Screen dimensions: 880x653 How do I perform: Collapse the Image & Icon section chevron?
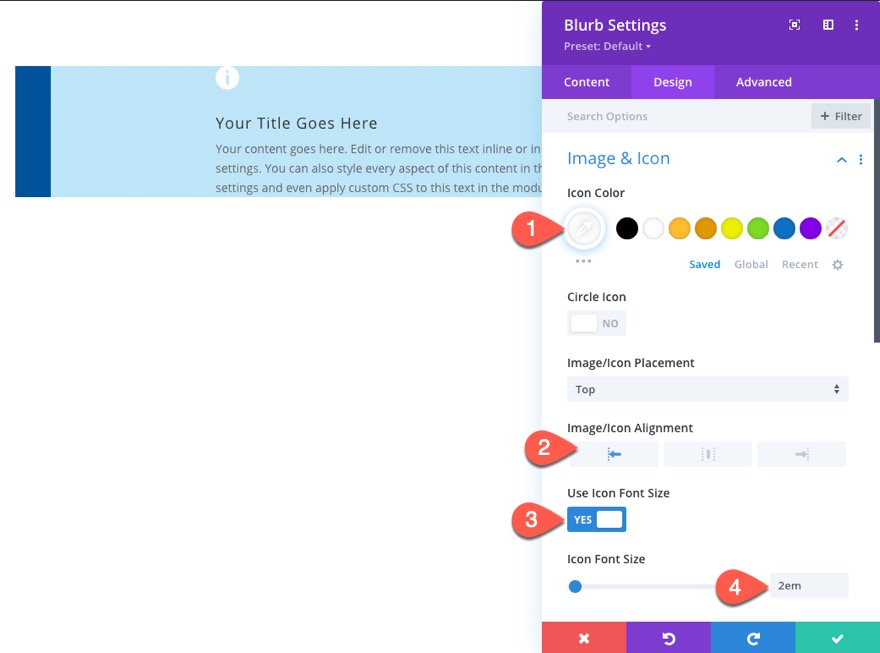pos(841,160)
